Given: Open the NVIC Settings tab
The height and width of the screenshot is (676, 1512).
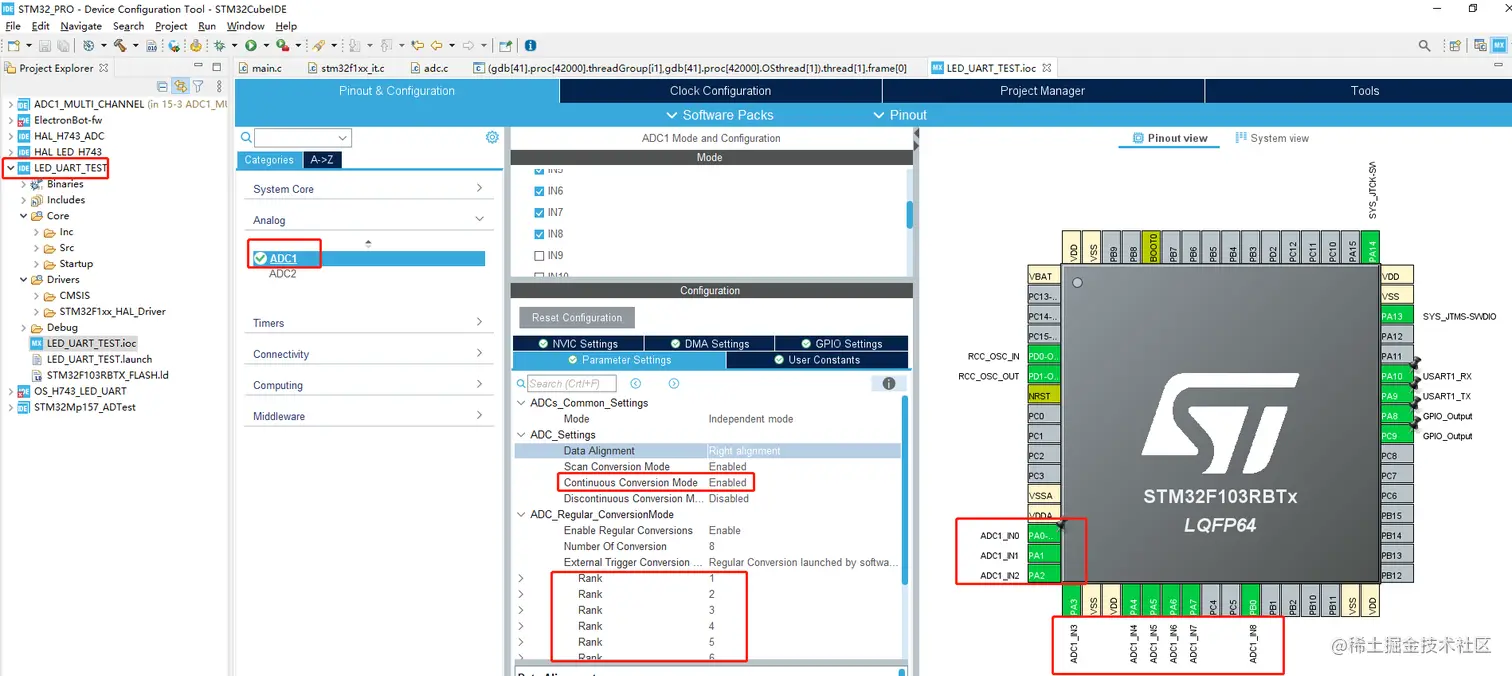Looking at the screenshot, I should click(x=578, y=344).
